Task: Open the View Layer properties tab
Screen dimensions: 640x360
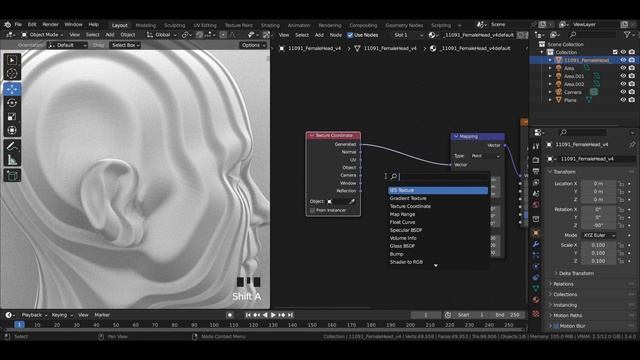Action: [x=536, y=182]
